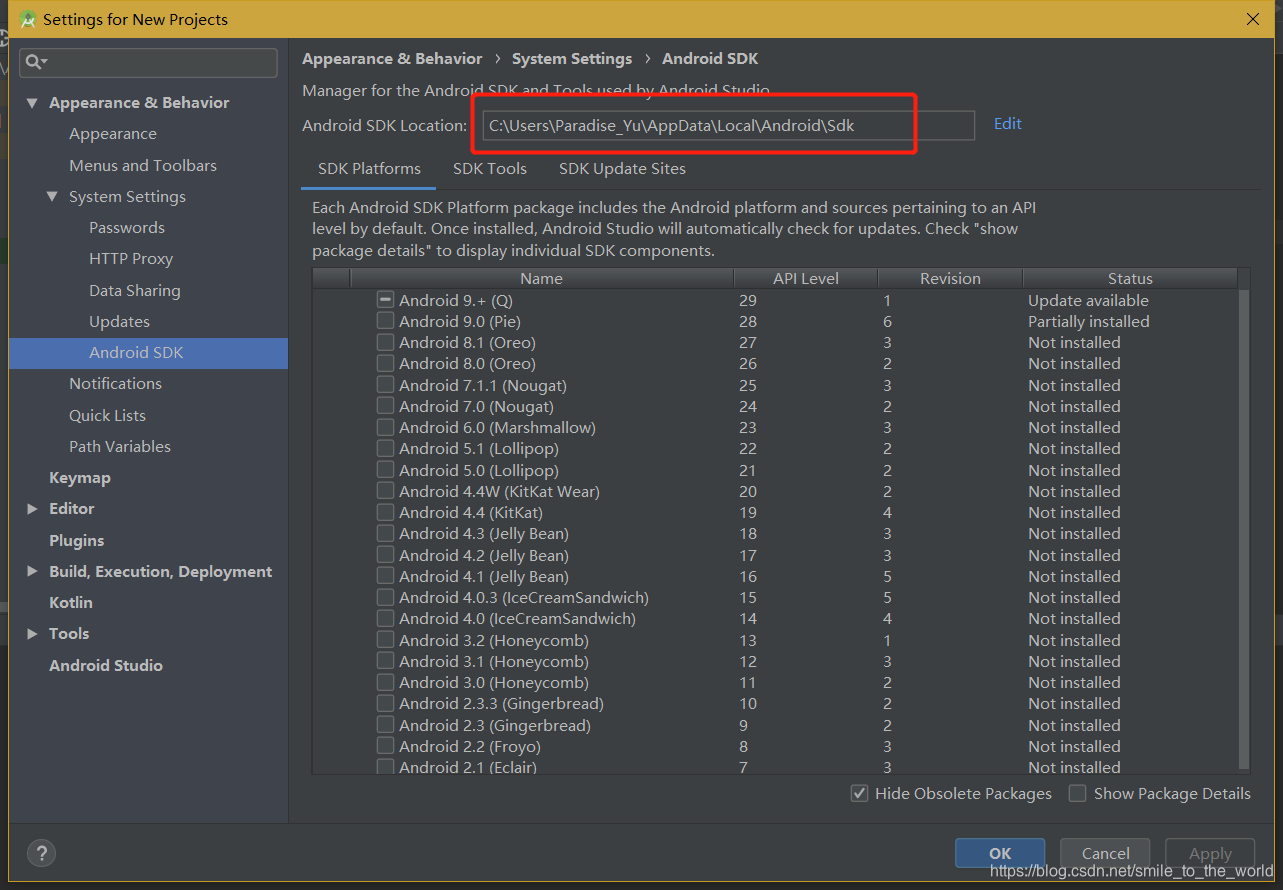The image size is (1283, 890).
Task: Select the Android 2.2 (Froyo) row name
Action: 470,746
